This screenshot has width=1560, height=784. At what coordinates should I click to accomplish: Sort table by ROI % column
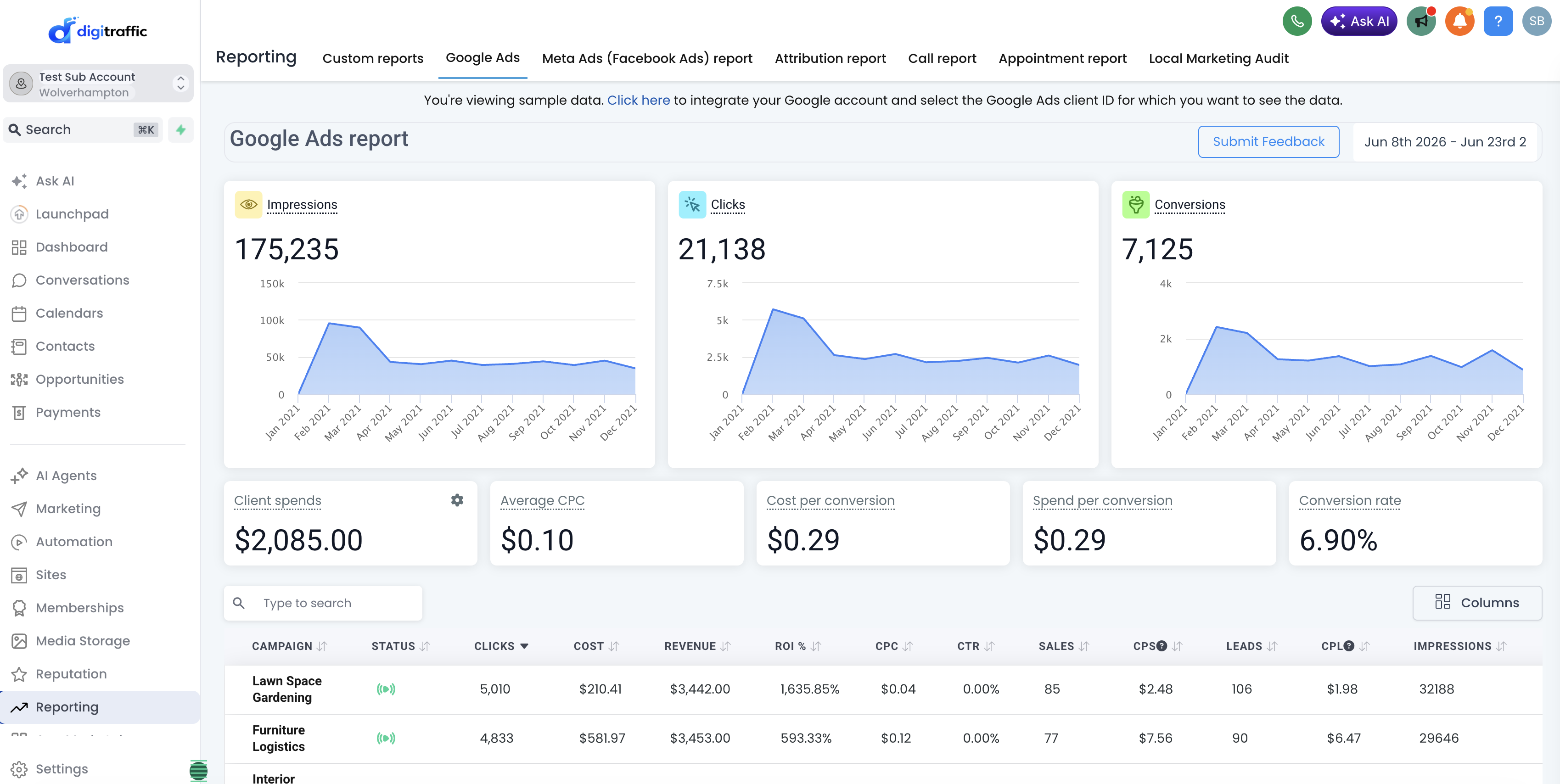click(x=797, y=646)
